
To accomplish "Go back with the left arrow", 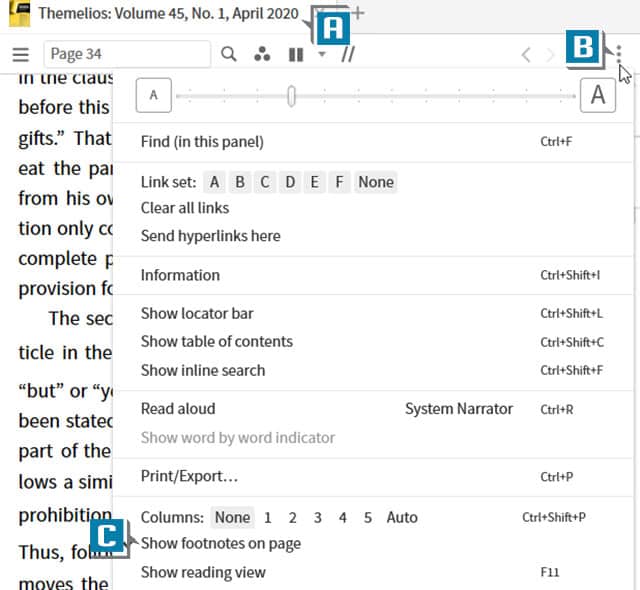I will pos(526,54).
